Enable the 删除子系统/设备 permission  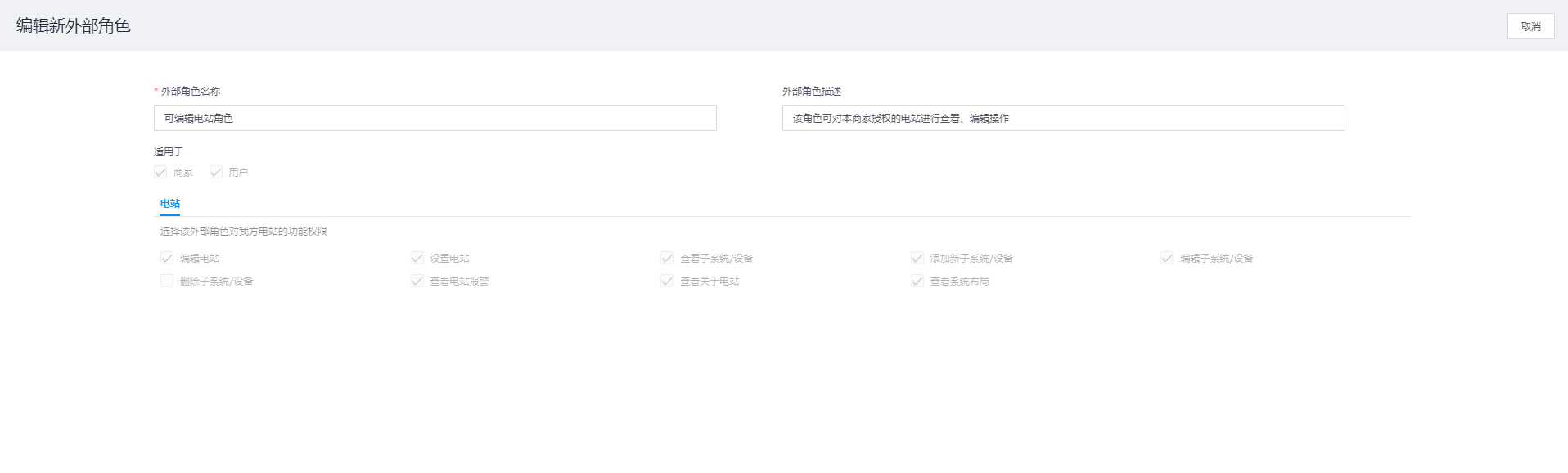coord(167,282)
